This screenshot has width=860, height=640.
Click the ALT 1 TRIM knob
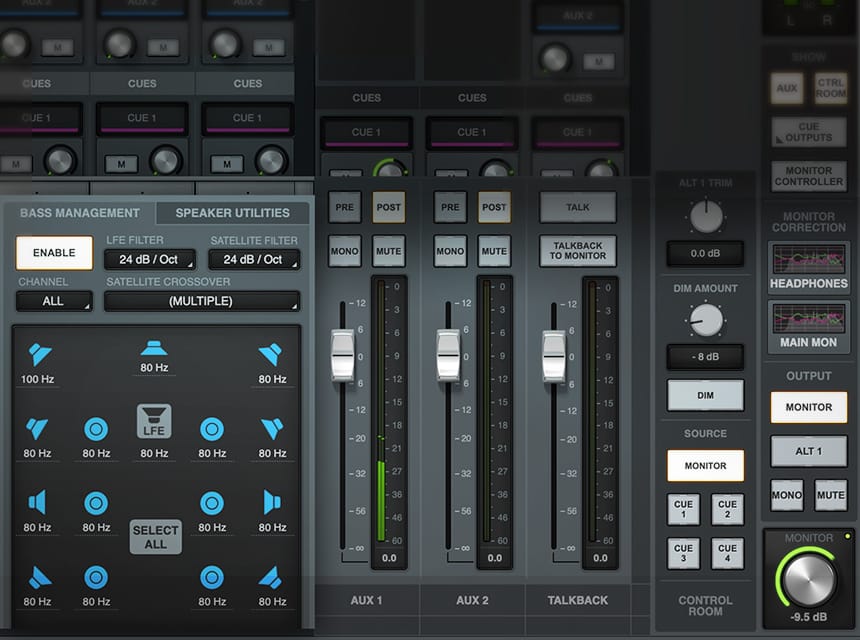coord(706,216)
